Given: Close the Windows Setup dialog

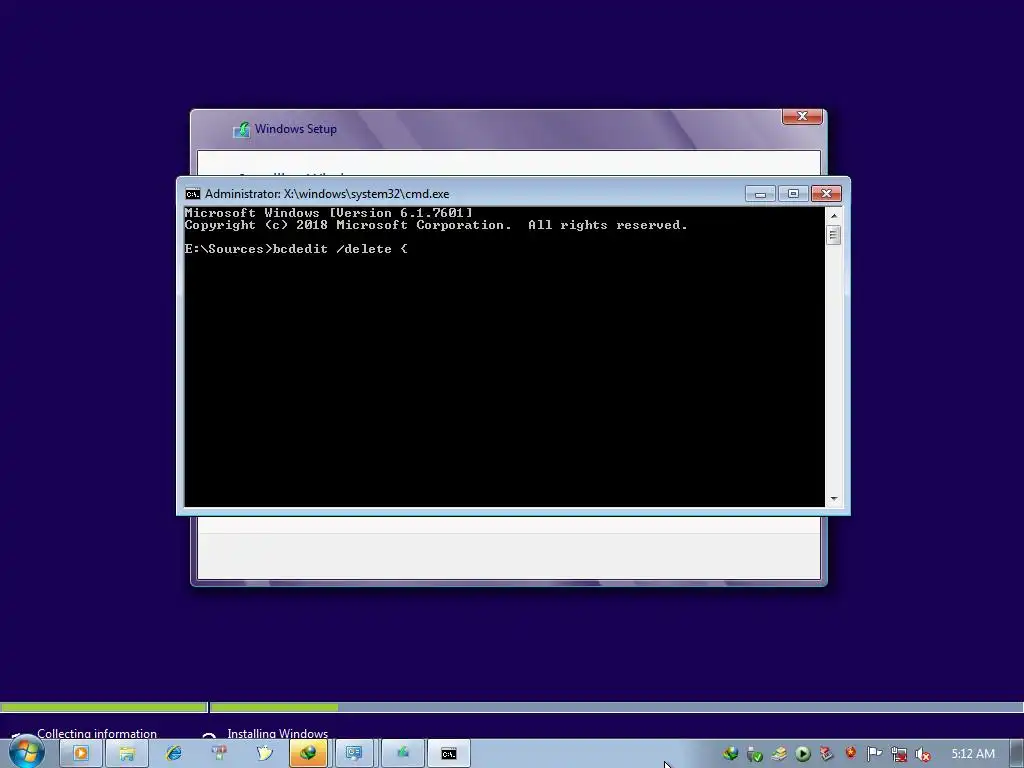Looking at the screenshot, I should 802,116.
